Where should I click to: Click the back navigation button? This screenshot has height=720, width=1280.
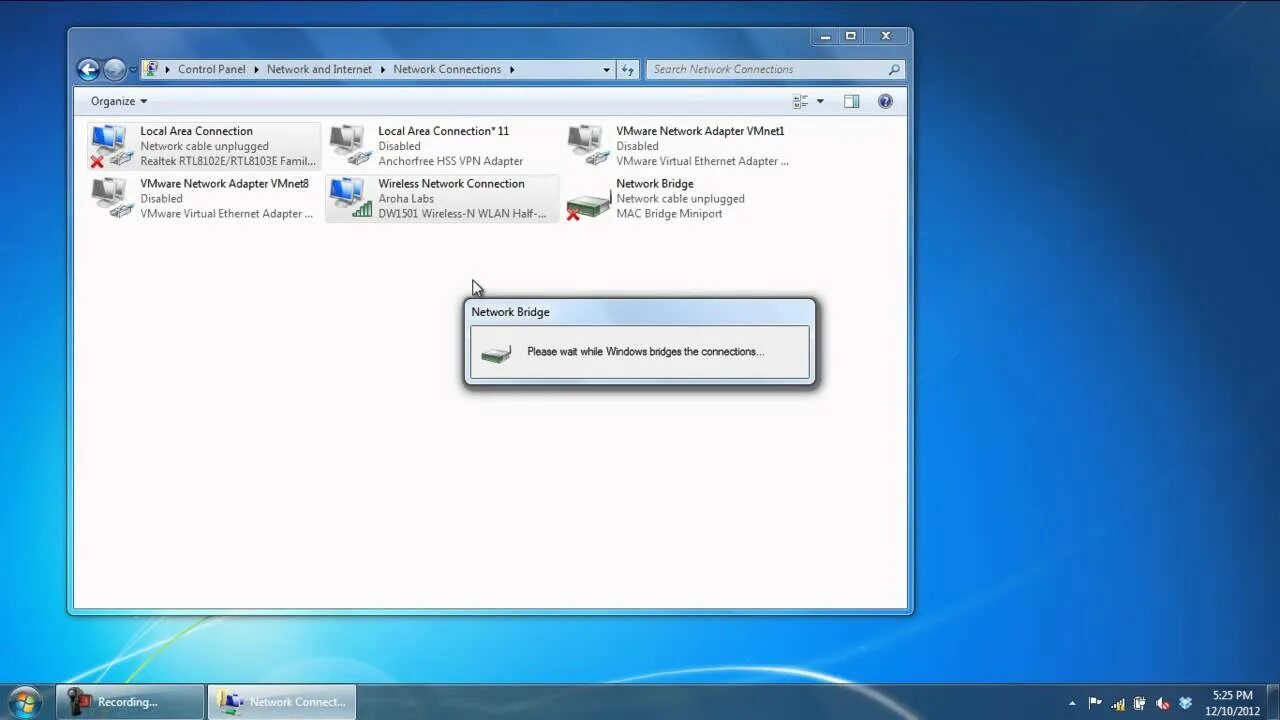pos(89,69)
